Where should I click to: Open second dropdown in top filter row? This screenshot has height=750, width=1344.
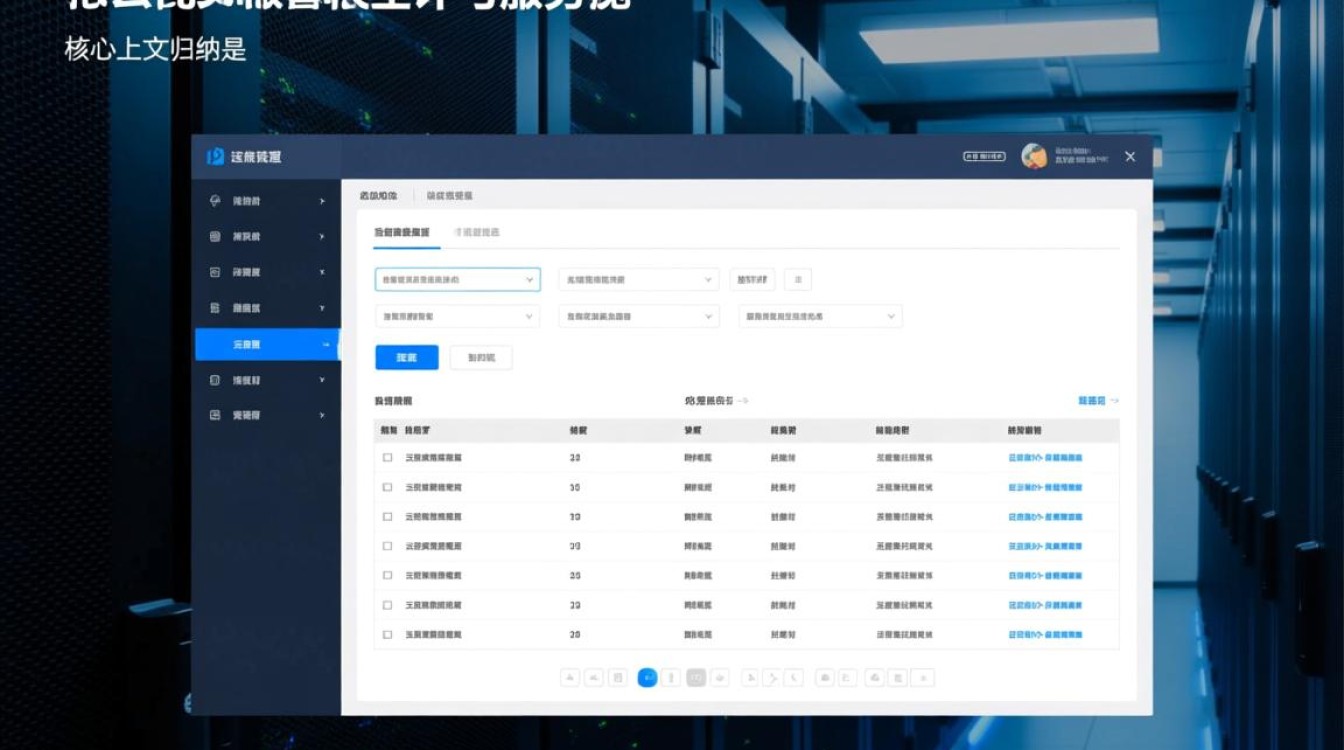[x=638, y=280]
